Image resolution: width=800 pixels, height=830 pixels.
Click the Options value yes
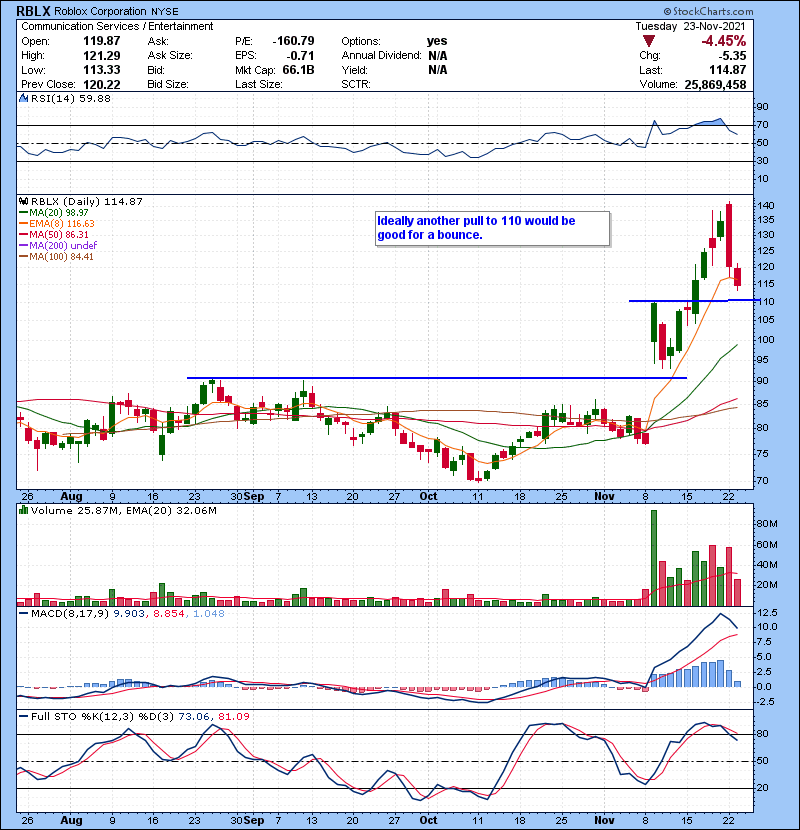[437, 41]
